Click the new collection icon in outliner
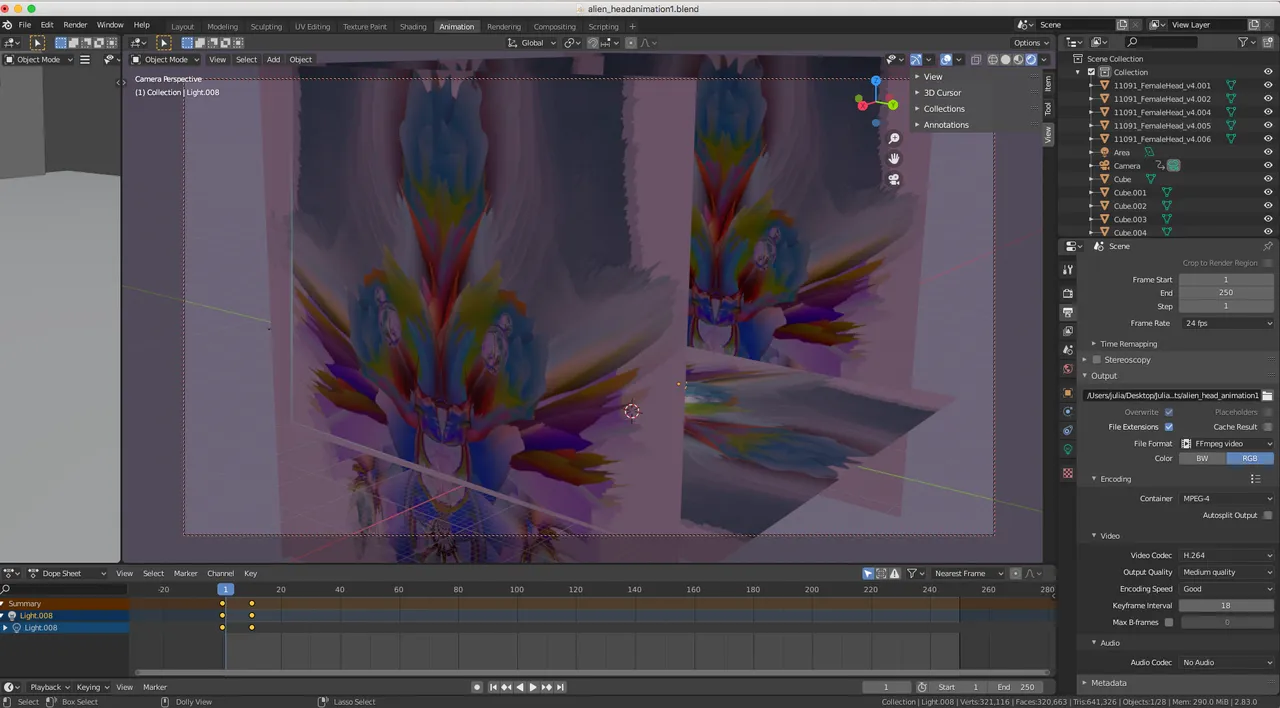This screenshot has height=708, width=1280. 1269,42
